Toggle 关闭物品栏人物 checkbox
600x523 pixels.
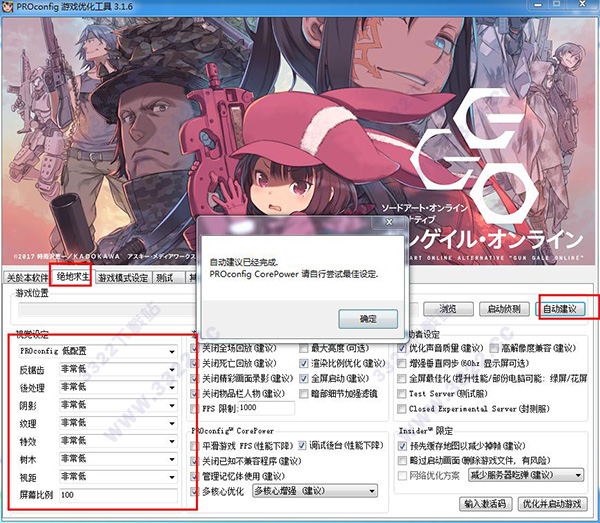pyautogui.click(x=194, y=394)
